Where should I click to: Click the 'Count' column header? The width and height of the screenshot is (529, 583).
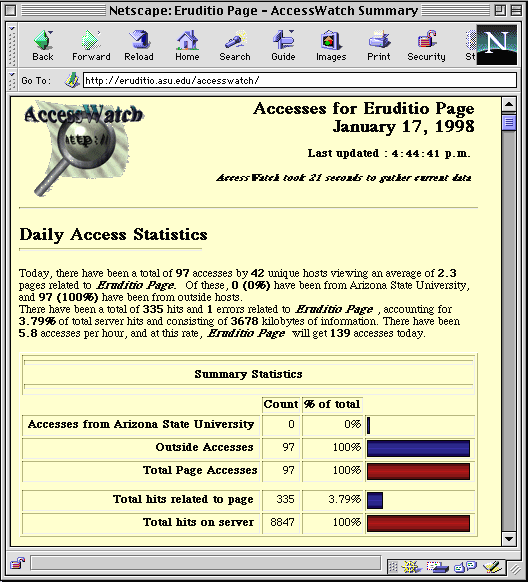[281, 404]
